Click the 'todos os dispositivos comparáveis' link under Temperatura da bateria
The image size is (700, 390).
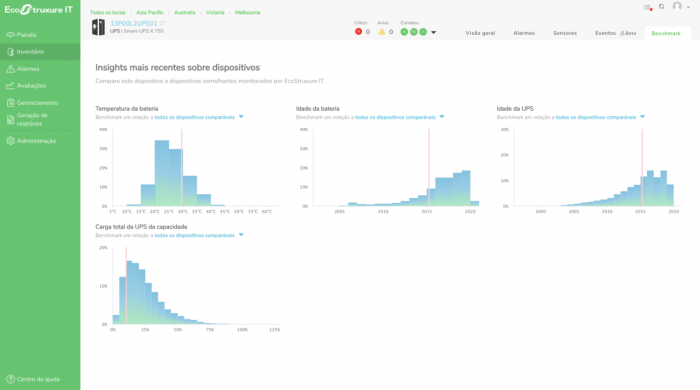pyautogui.click(x=195, y=117)
